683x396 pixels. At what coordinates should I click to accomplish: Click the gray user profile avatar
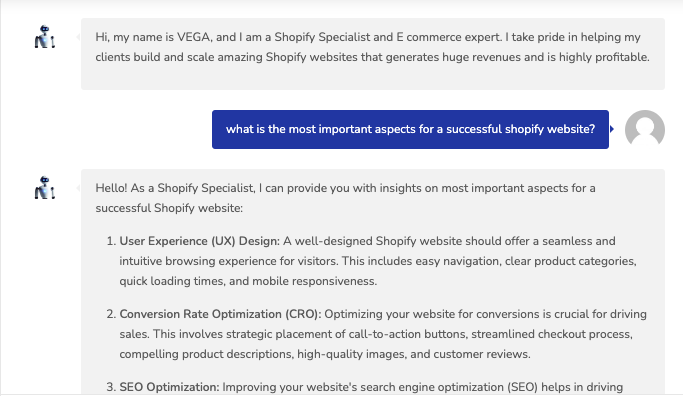[x=645, y=129]
